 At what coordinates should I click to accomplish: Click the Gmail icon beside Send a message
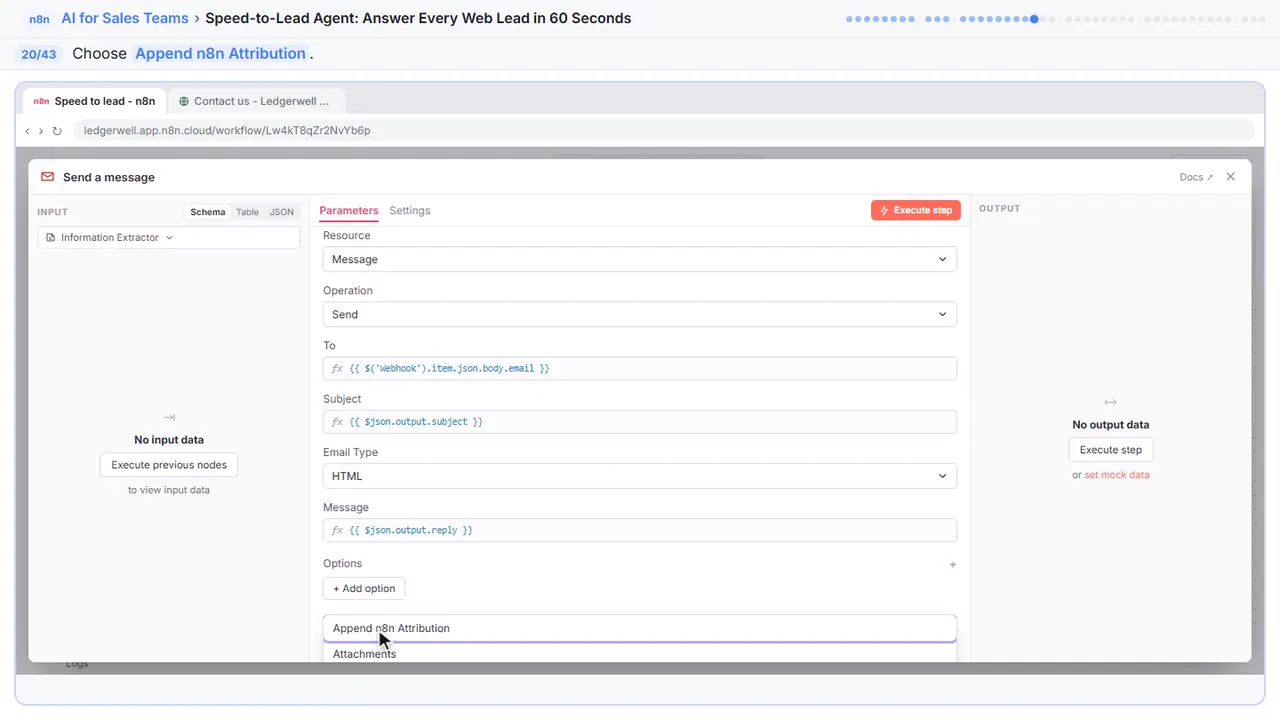point(47,177)
